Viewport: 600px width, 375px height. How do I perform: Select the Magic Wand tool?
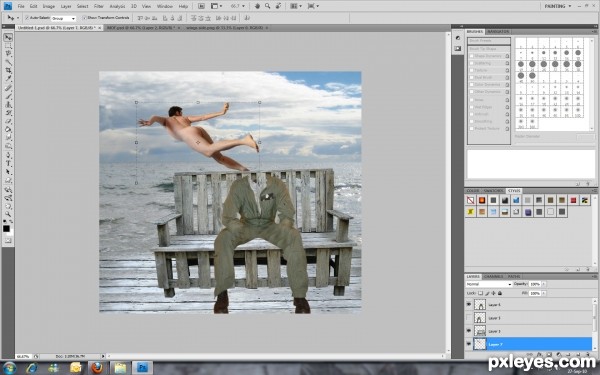pyautogui.click(x=8, y=62)
